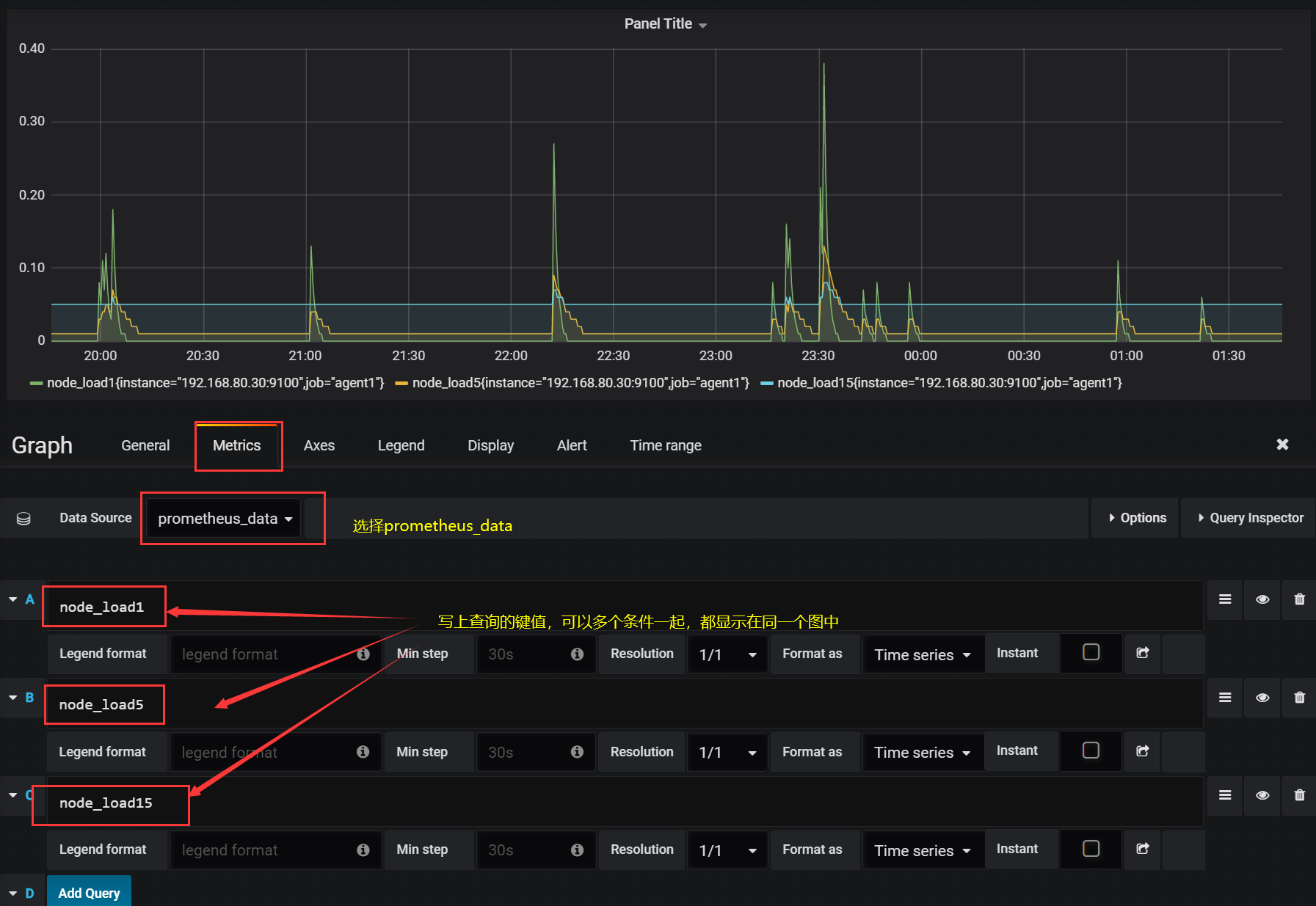Click the info icon beside query C min step
Image resolution: width=1316 pixels, height=906 pixels.
578,850
